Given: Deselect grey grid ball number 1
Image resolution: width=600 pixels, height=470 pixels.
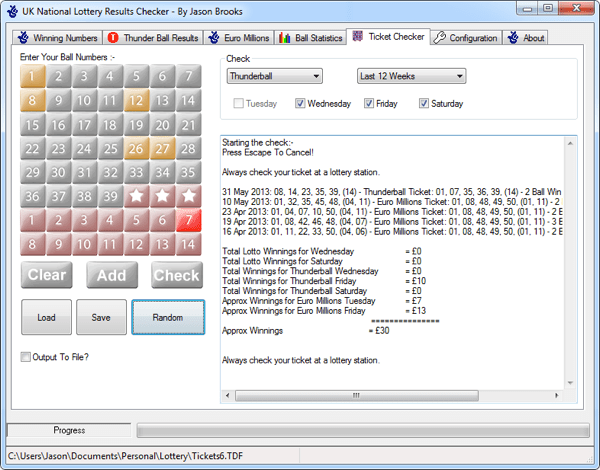Looking at the screenshot, I should tap(33, 76).
